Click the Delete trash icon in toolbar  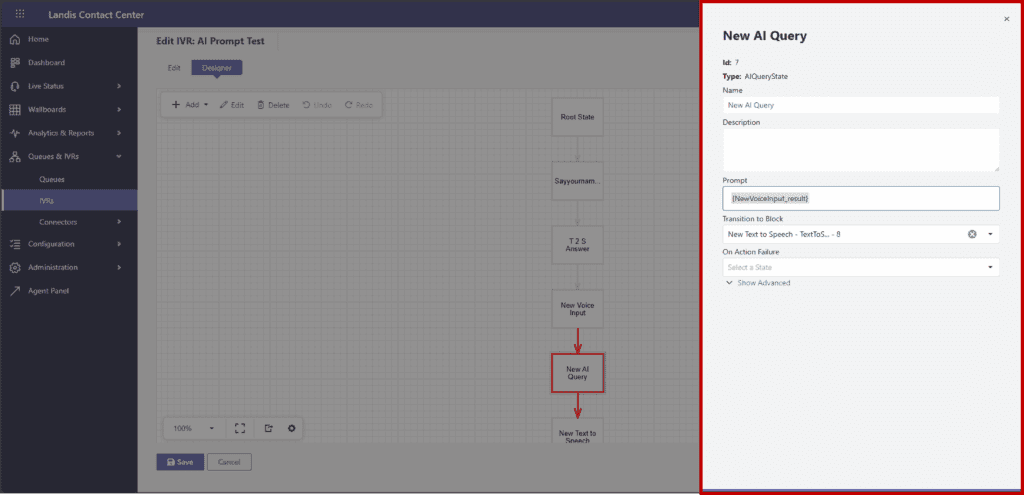[x=273, y=105]
